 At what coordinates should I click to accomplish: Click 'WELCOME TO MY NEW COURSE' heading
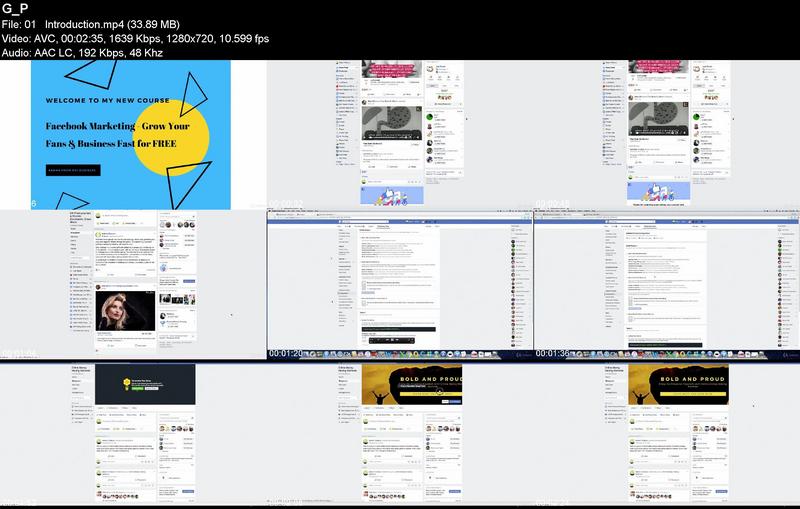click(x=108, y=100)
